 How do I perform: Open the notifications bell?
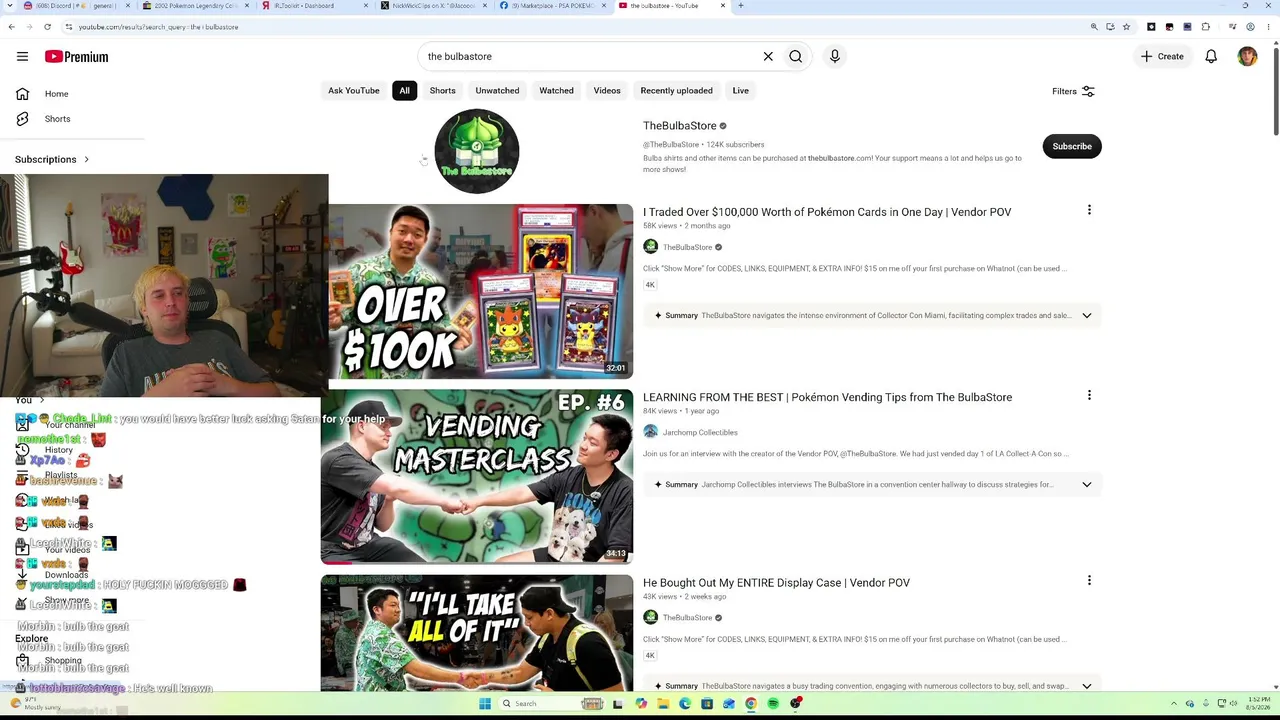1211,57
